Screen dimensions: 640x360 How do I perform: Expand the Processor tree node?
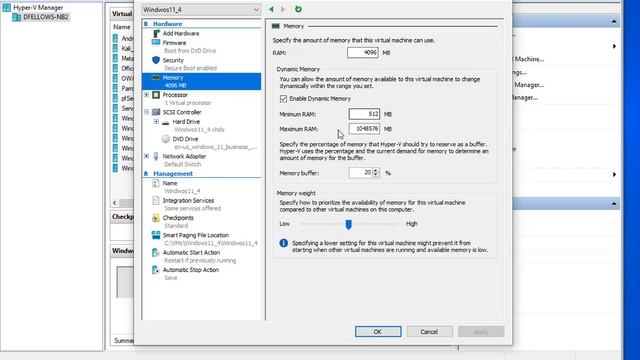(x=147, y=95)
